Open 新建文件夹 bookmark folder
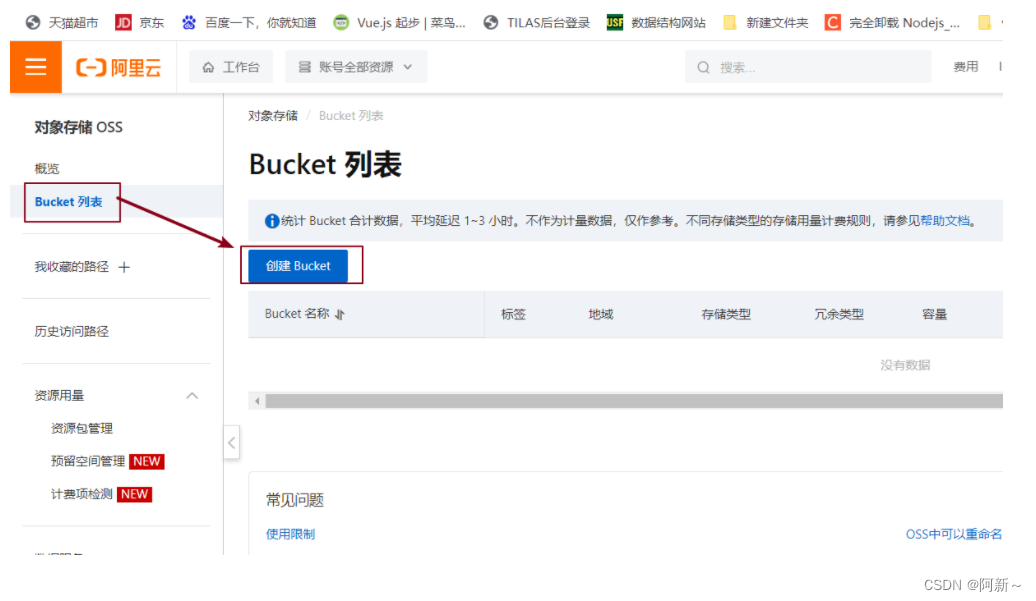 (x=766, y=22)
